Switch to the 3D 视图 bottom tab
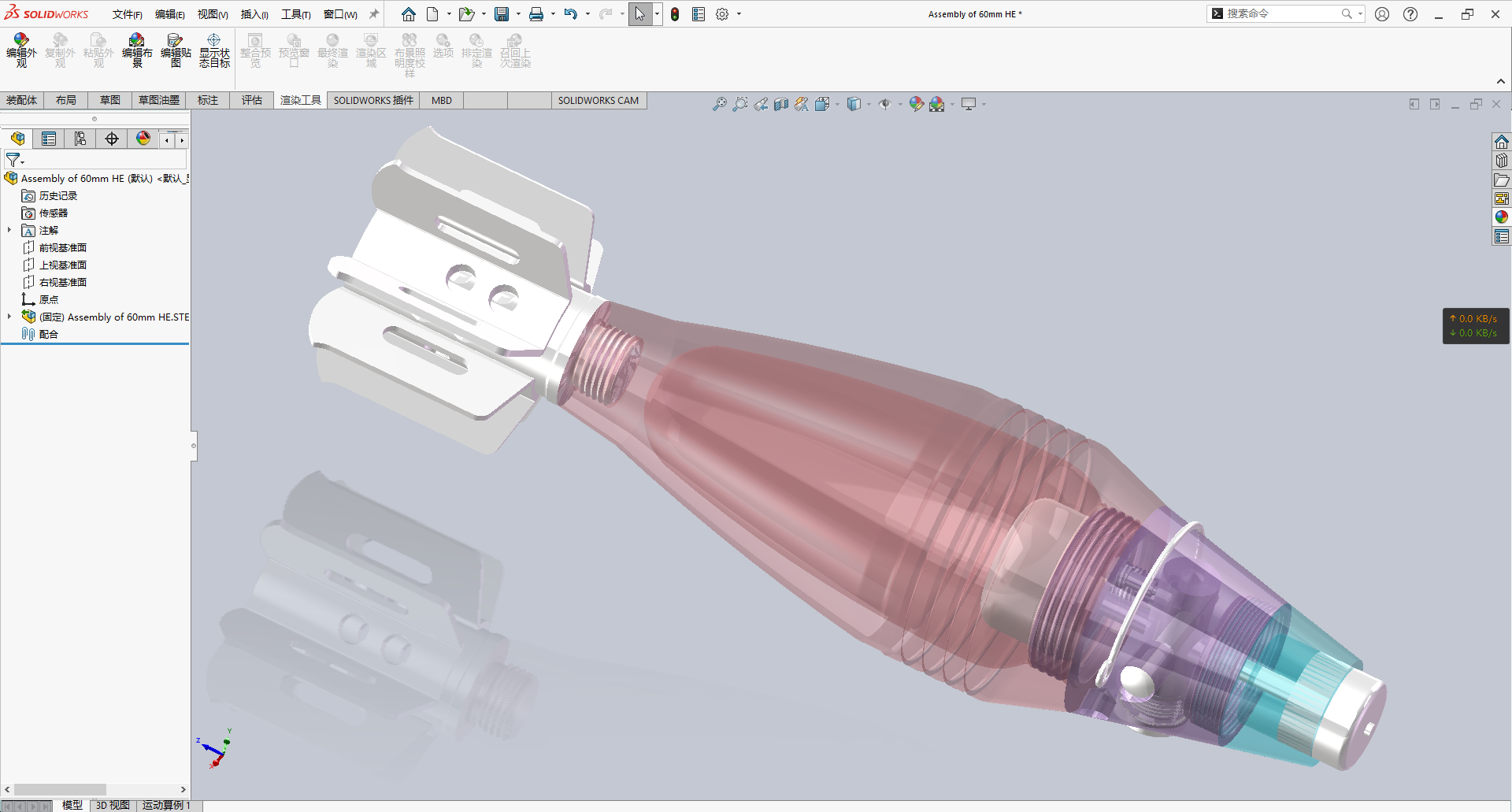Image resolution: width=1512 pixels, height=812 pixels. pyautogui.click(x=113, y=805)
